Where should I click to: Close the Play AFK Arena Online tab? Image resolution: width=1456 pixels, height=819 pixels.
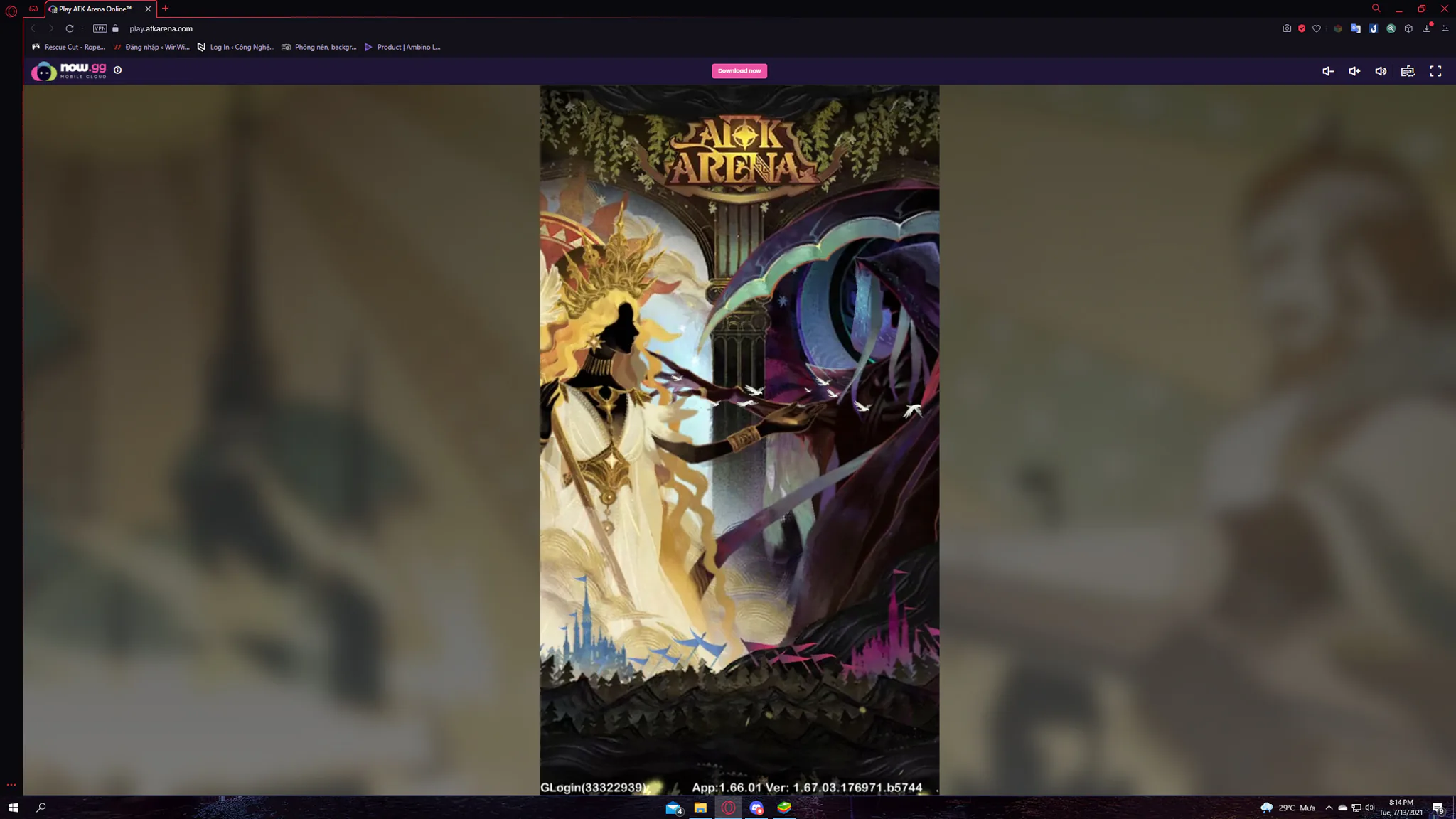(148, 9)
